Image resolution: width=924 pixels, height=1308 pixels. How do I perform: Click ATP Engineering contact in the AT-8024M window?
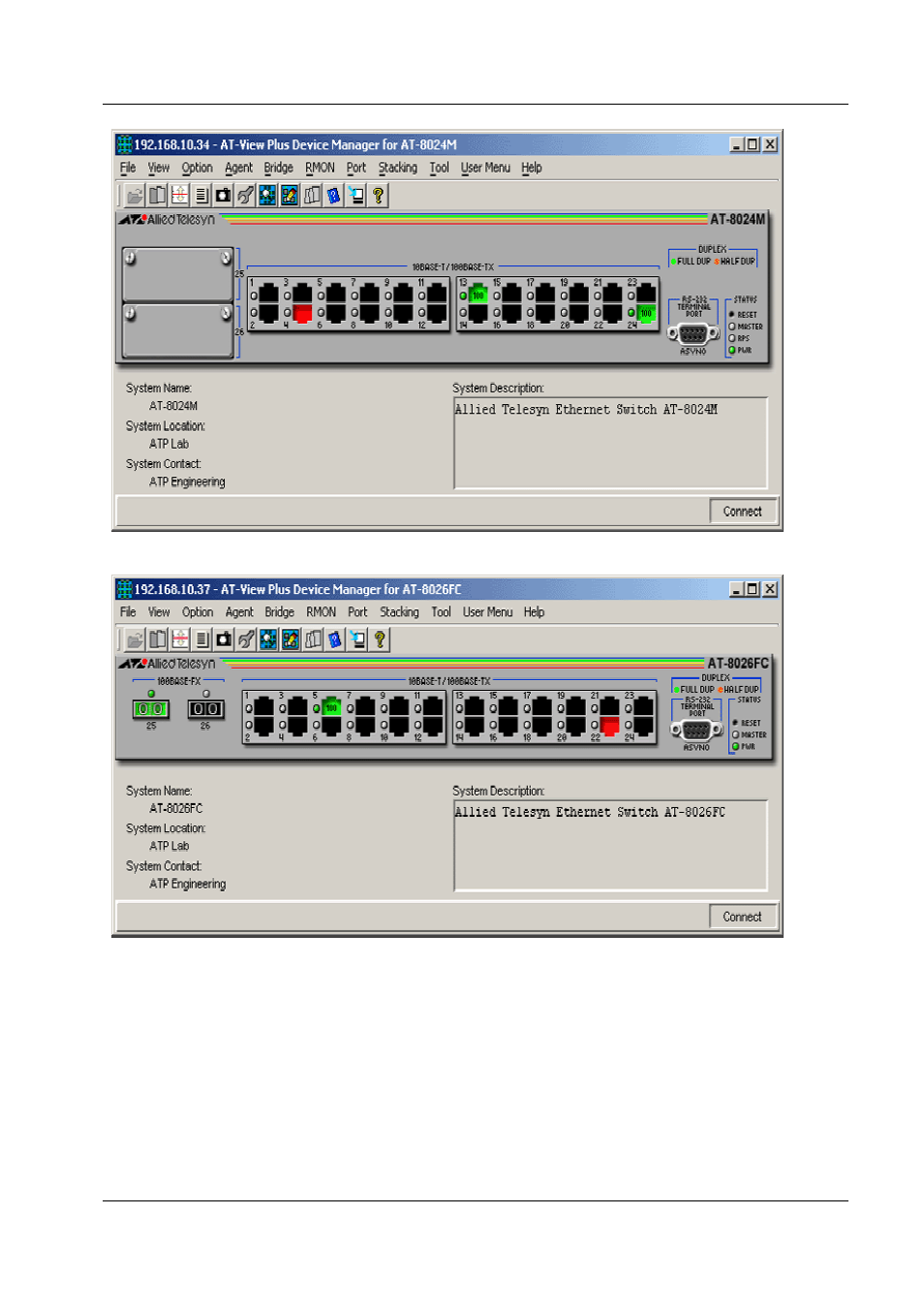coord(187,482)
